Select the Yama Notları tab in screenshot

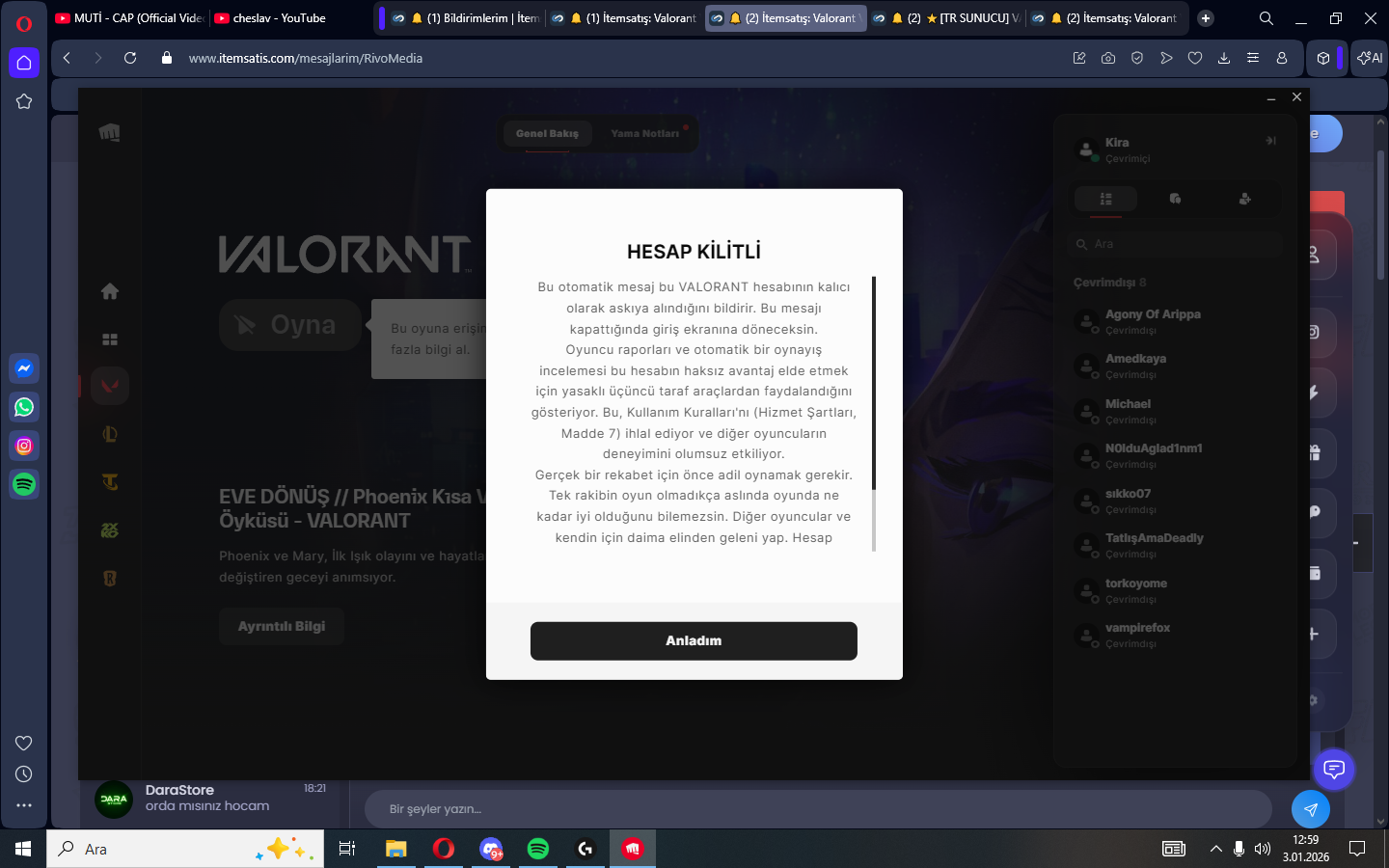645,134
